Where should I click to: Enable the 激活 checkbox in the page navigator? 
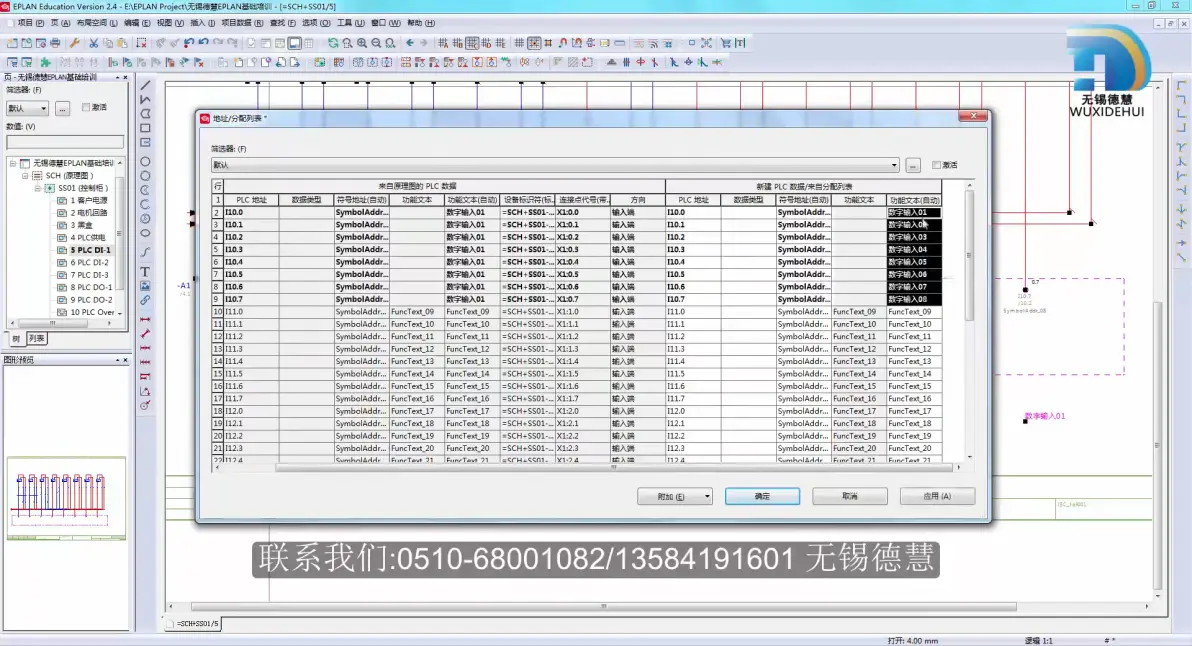coord(86,107)
